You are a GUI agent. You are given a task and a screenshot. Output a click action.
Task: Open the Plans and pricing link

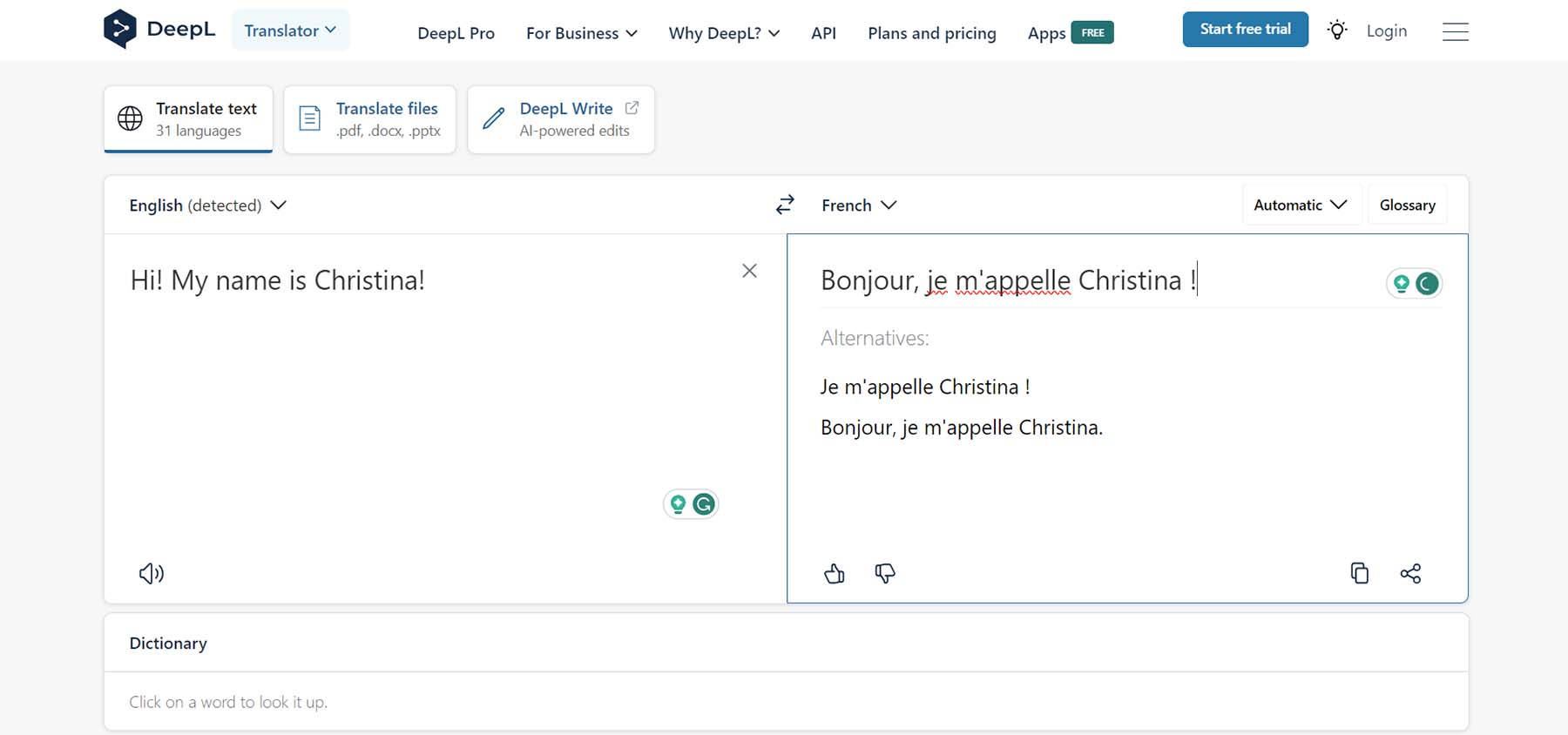[931, 33]
